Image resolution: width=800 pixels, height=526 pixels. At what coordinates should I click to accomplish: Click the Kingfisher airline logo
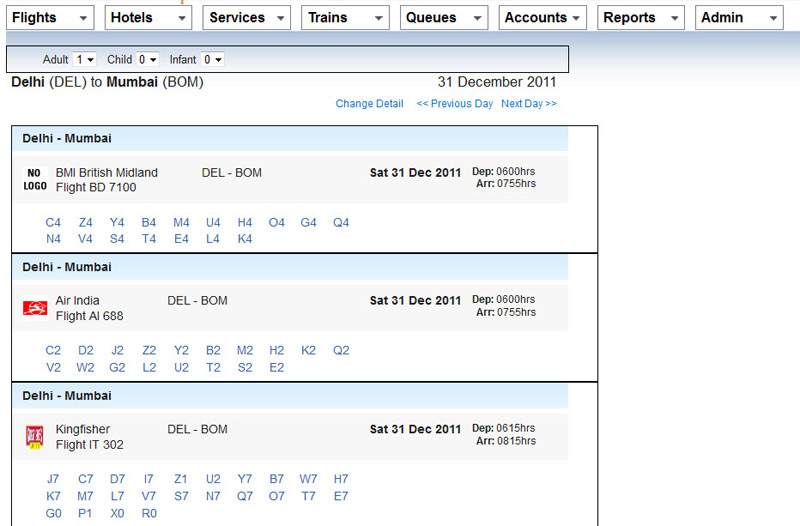tap(35, 437)
